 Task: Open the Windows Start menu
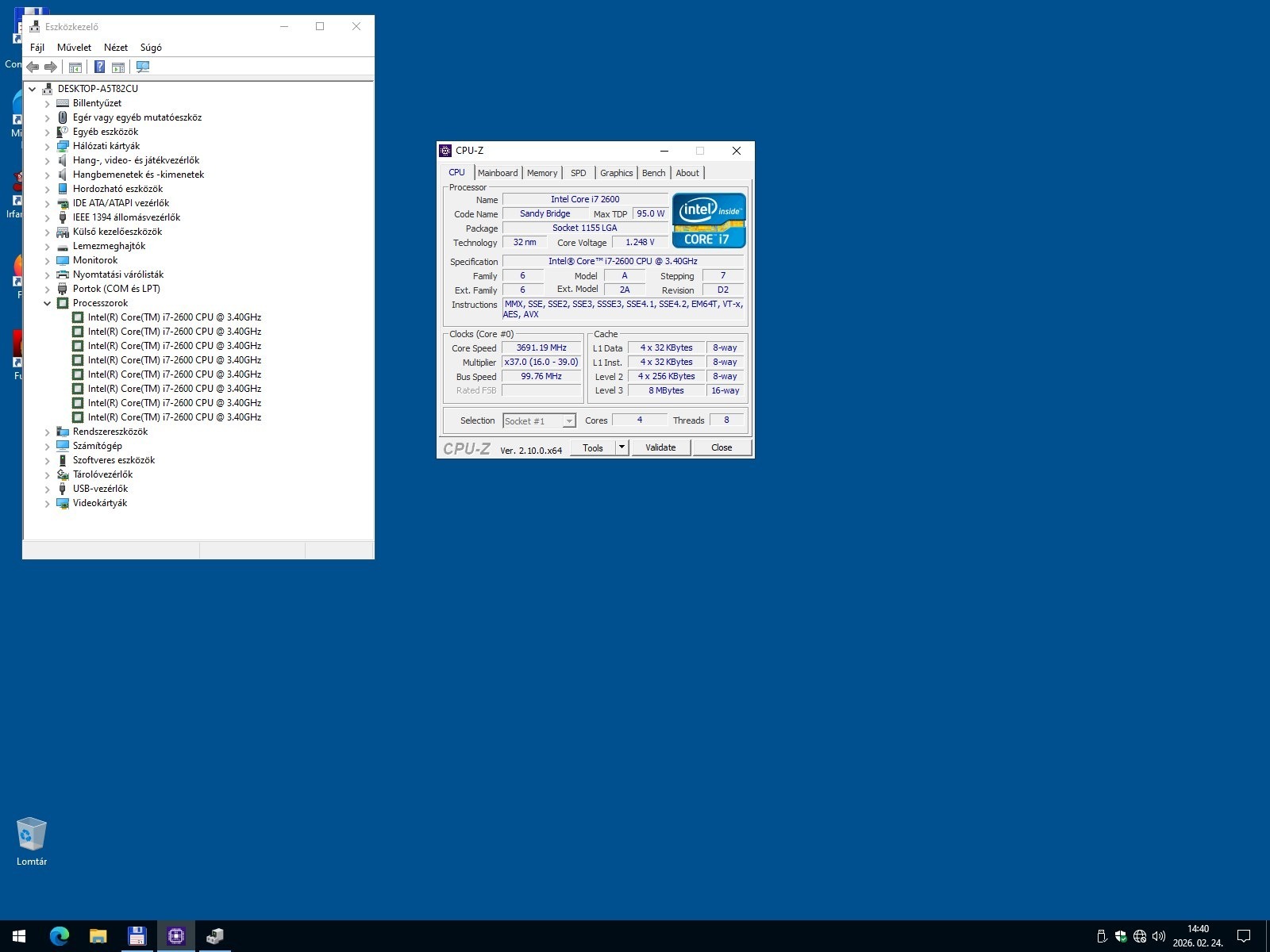click(x=19, y=936)
